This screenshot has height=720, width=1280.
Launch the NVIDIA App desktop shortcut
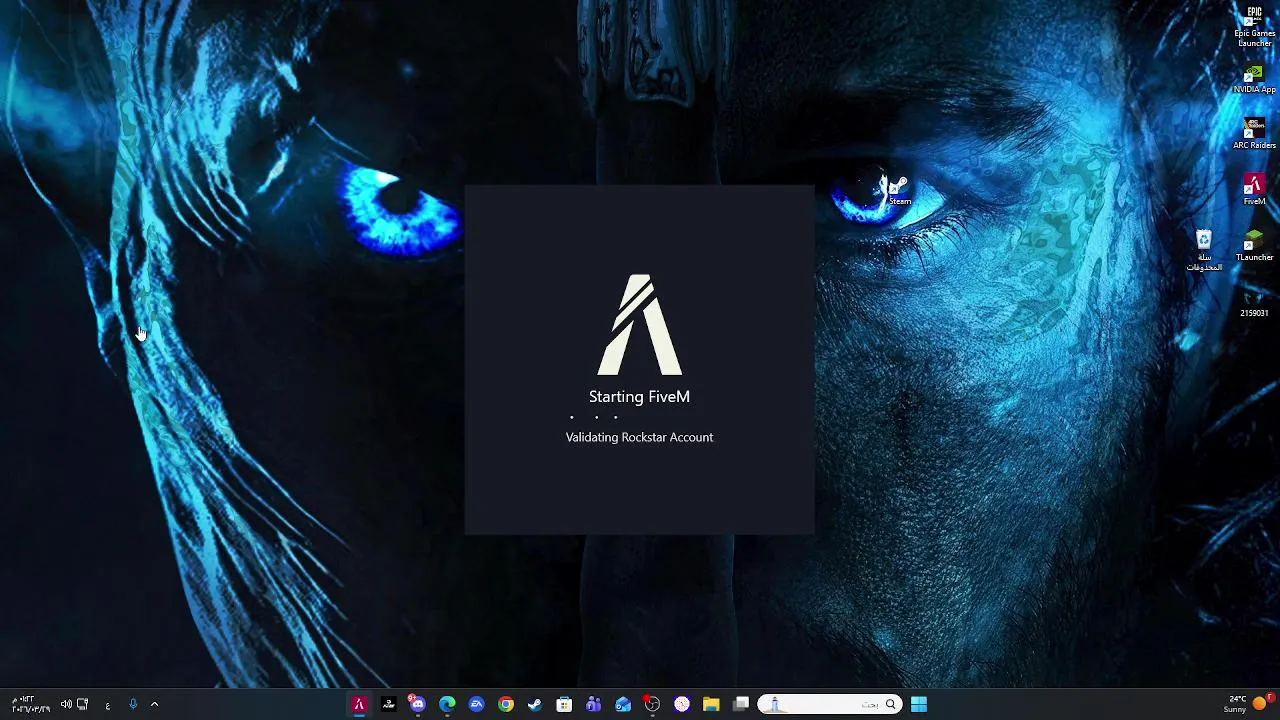click(1254, 80)
